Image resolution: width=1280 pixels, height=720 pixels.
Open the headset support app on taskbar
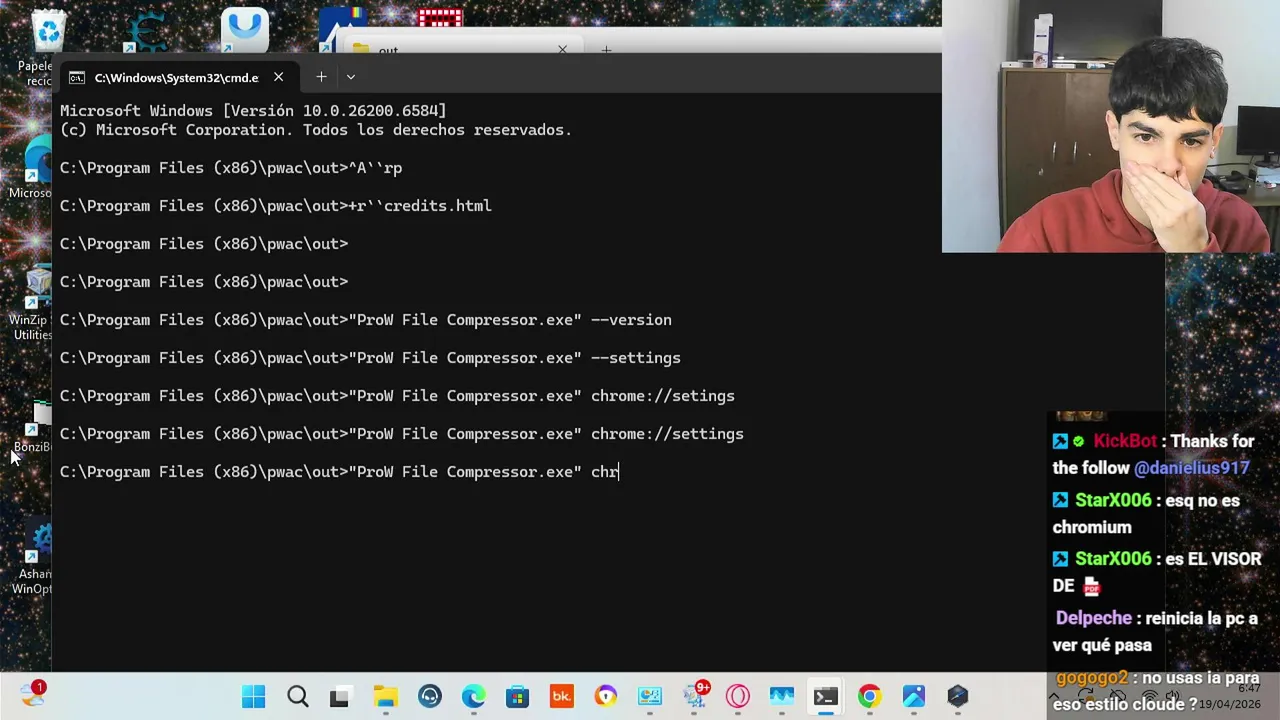pos(429,697)
